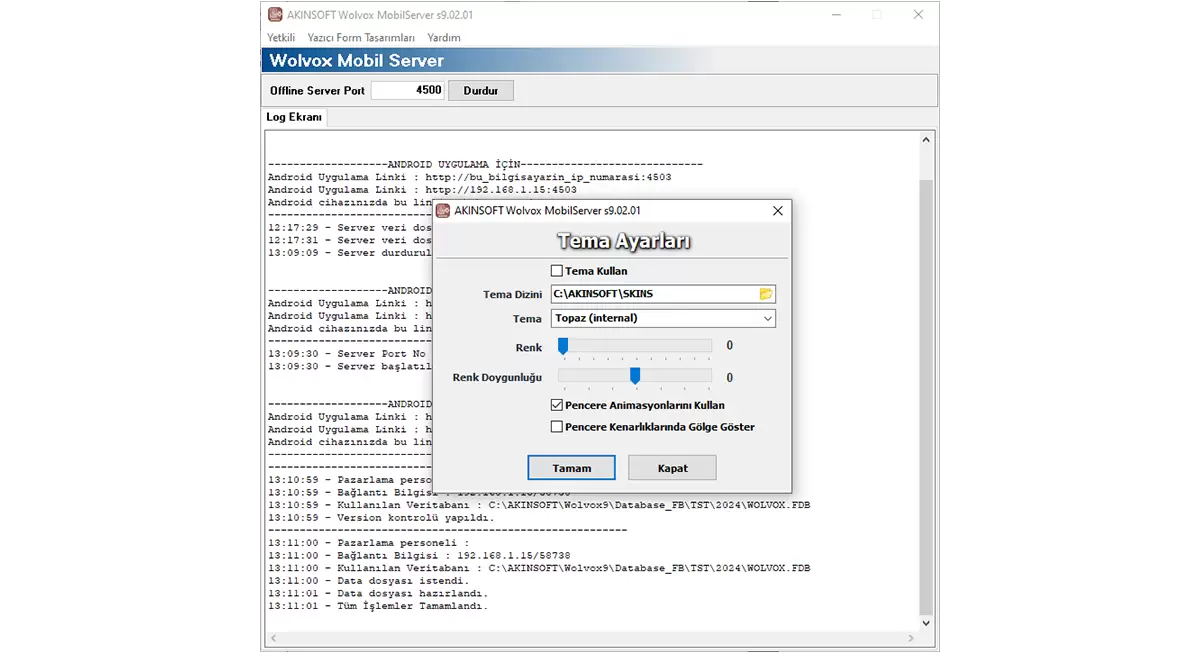Click the log scroll down arrow
Screen dimensions: 1200x653
925,623
